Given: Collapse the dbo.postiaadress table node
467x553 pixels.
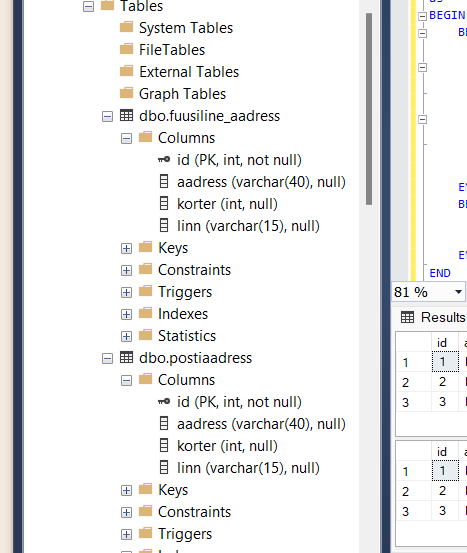Looking at the screenshot, I should (x=107, y=359).
